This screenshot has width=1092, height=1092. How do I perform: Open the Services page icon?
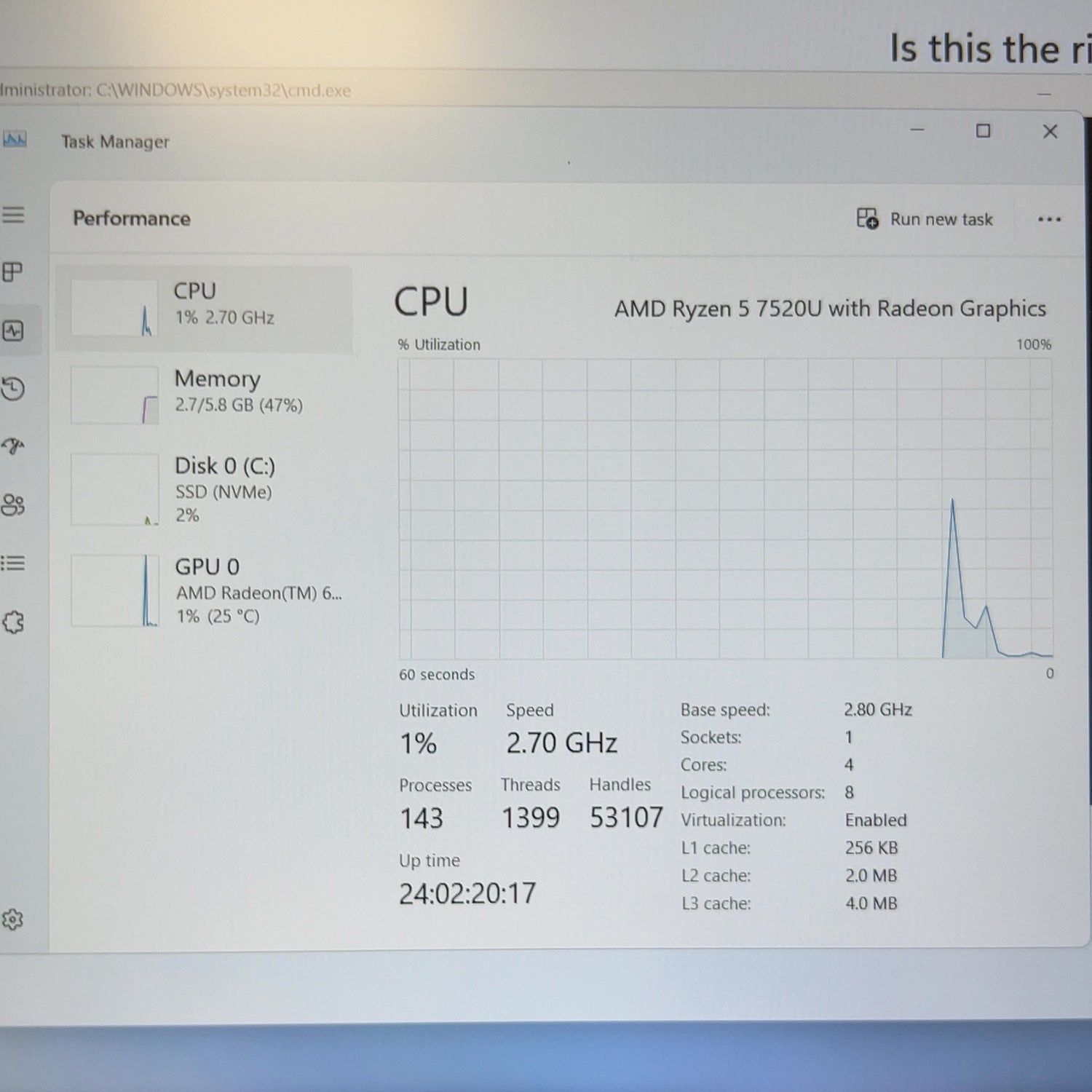coord(13,622)
